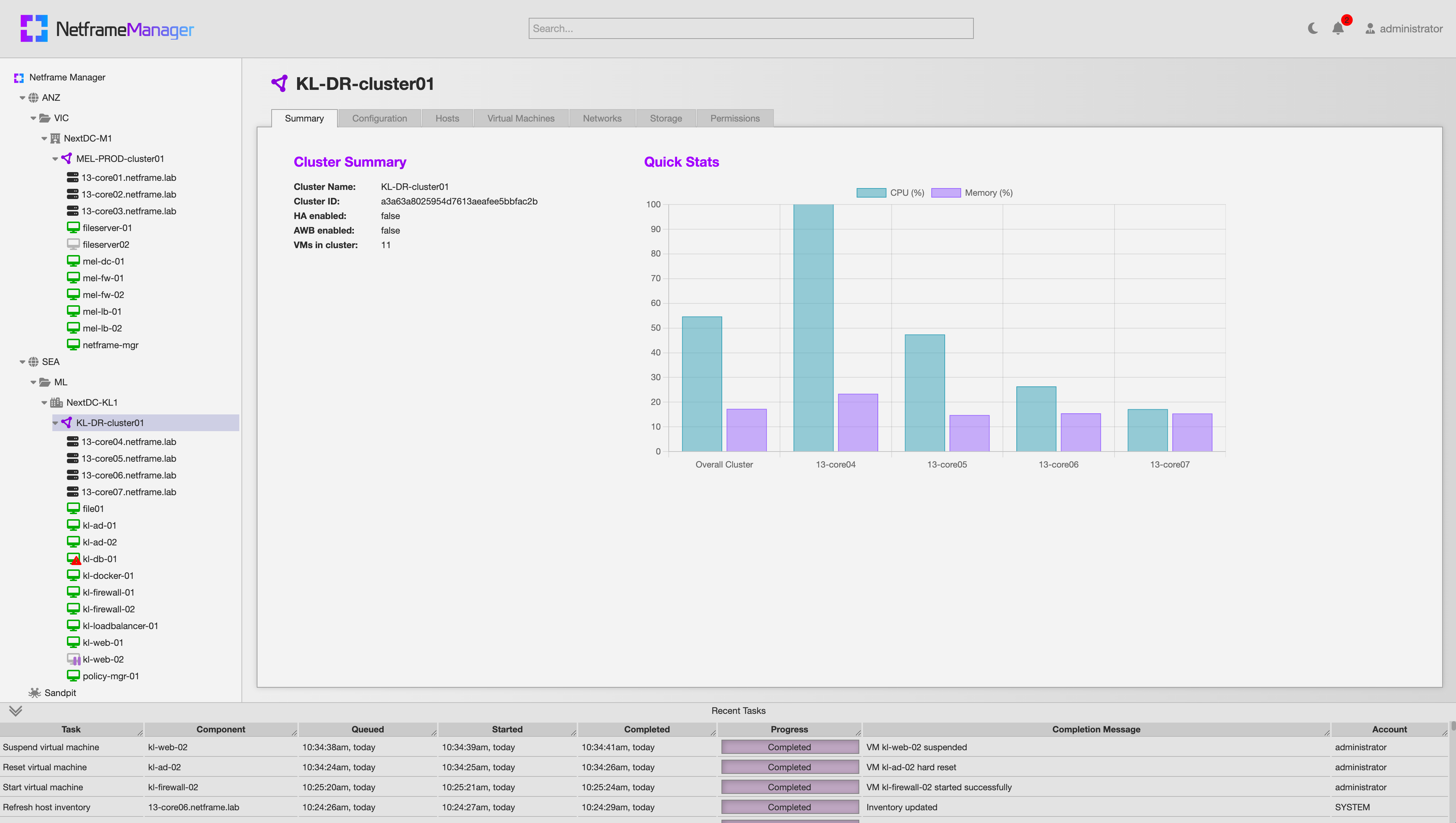Open the Permissions tab
This screenshot has height=823, width=1456.
click(x=735, y=118)
